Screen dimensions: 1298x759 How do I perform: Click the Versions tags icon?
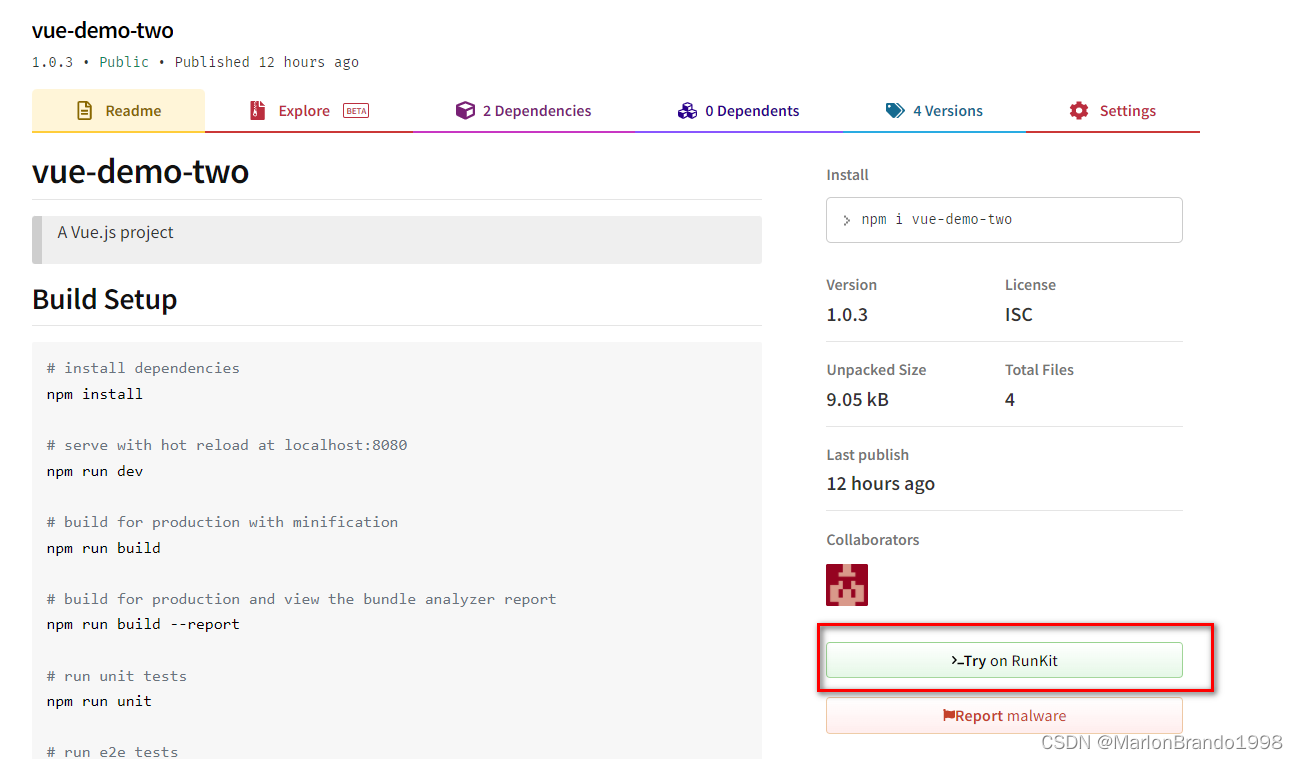coord(895,111)
